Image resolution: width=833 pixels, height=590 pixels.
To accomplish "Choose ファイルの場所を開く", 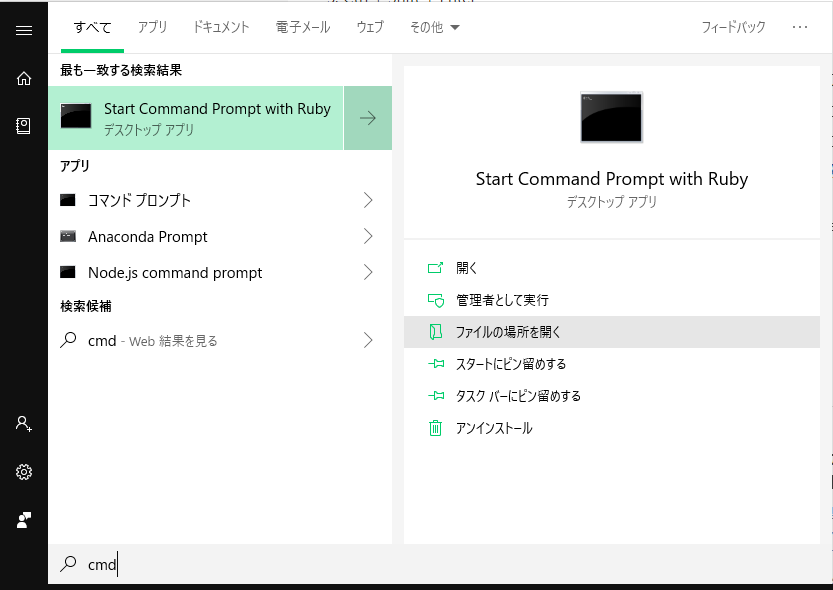I will point(612,332).
